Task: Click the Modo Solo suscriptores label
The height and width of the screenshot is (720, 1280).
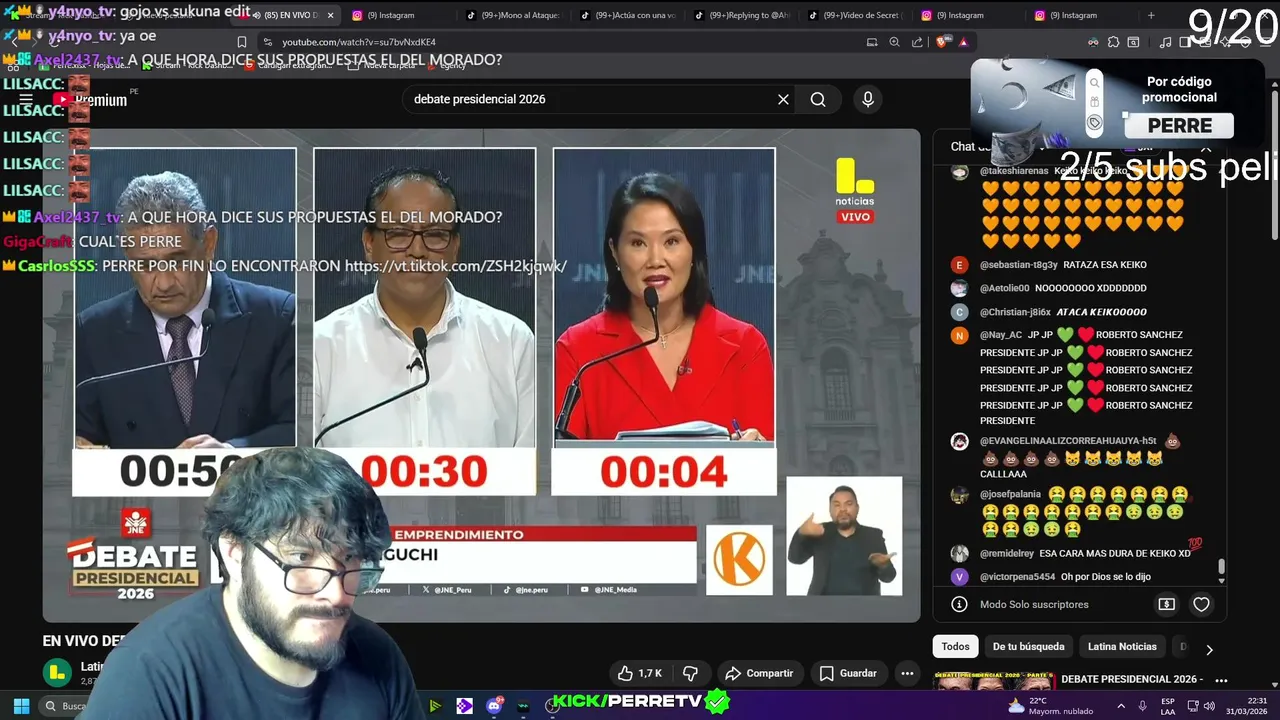Action: pyautogui.click(x=1032, y=605)
